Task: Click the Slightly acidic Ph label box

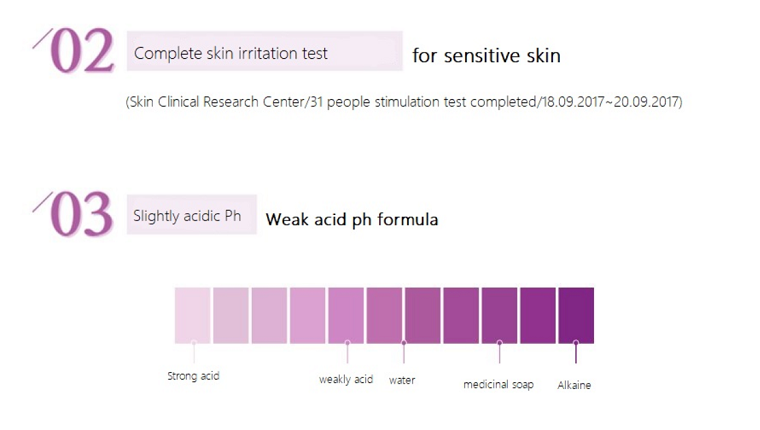Action: click(191, 216)
